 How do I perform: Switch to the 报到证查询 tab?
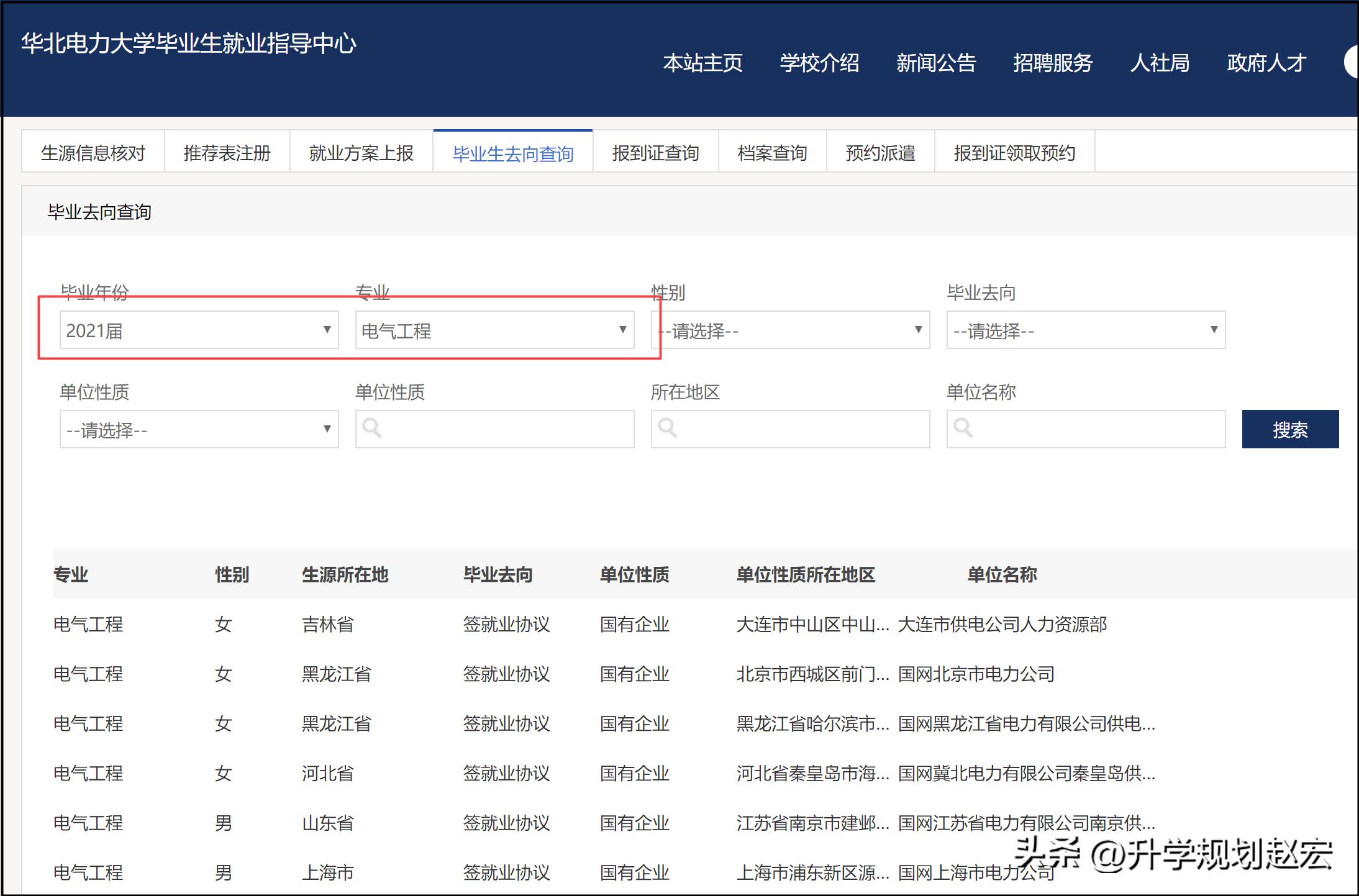pyautogui.click(x=655, y=152)
